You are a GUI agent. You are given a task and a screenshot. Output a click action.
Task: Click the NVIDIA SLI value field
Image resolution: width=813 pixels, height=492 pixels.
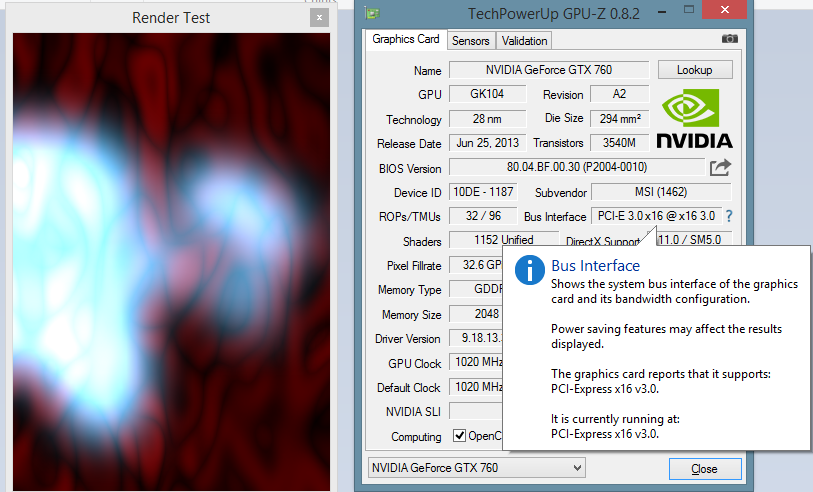[476, 411]
